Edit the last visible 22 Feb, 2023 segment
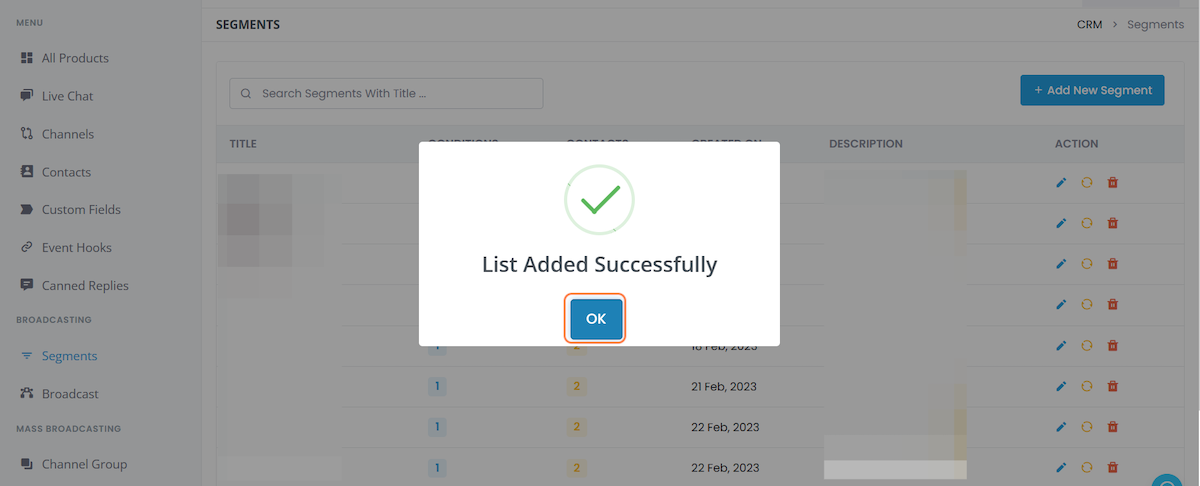The height and width of the screenshot is (486, 1200). click(1061, 467)
